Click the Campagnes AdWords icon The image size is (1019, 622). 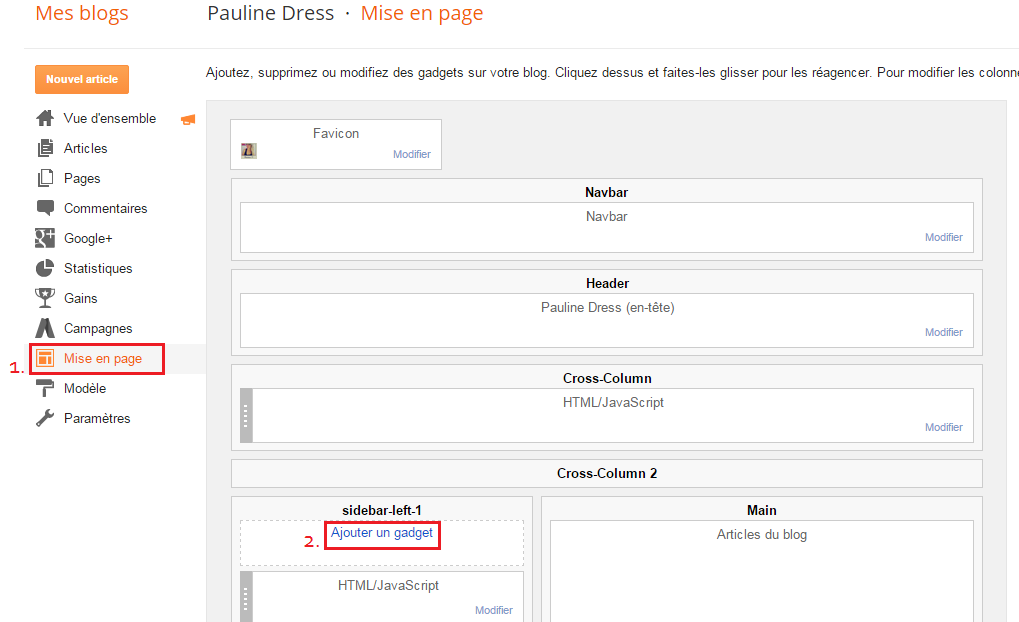(45, 328)
